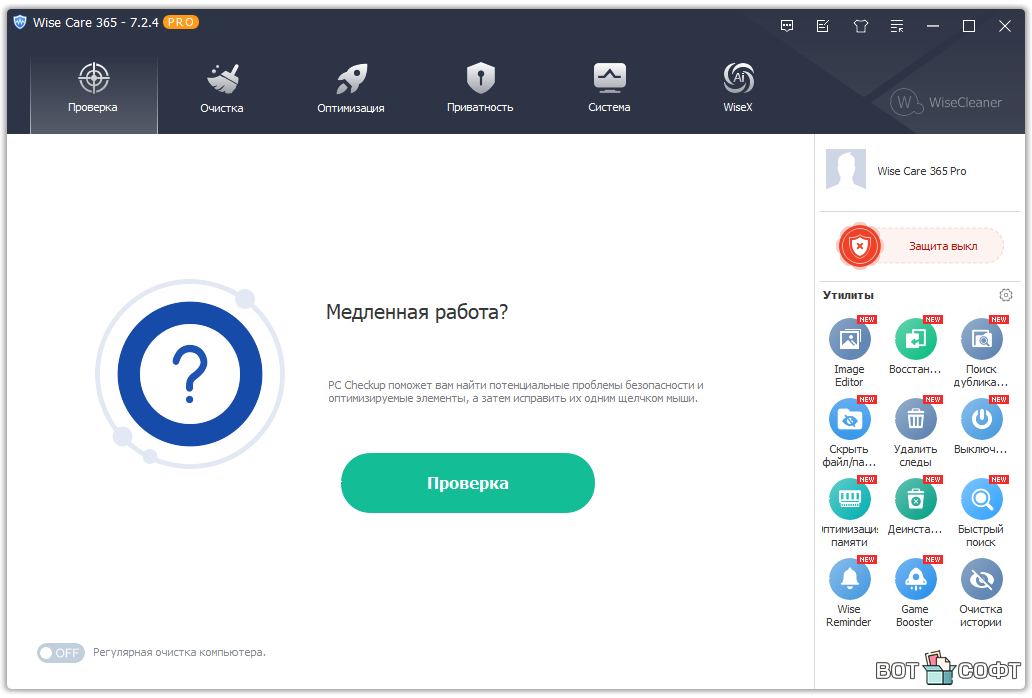Minimize the Wise Care 365 window
1032x698 pixels.
click(x=933, y=26)
